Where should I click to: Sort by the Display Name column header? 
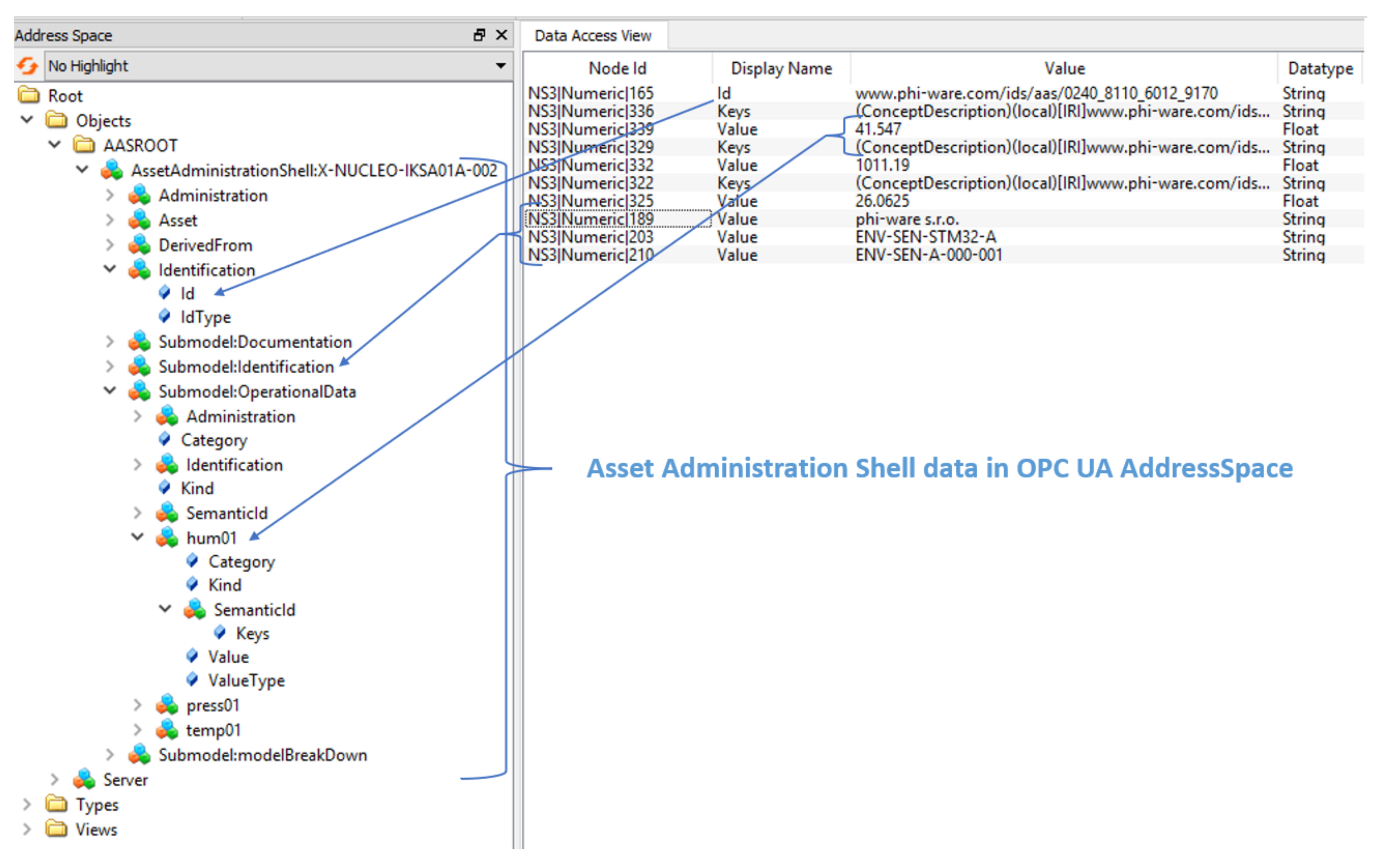pyautogui.click(x=781, y=69)
